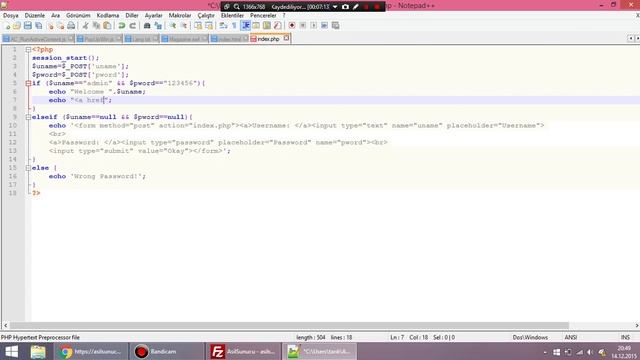Click the Close All documents toolbar icon
The image size is (640, 360).
click(x=60, y=26)
